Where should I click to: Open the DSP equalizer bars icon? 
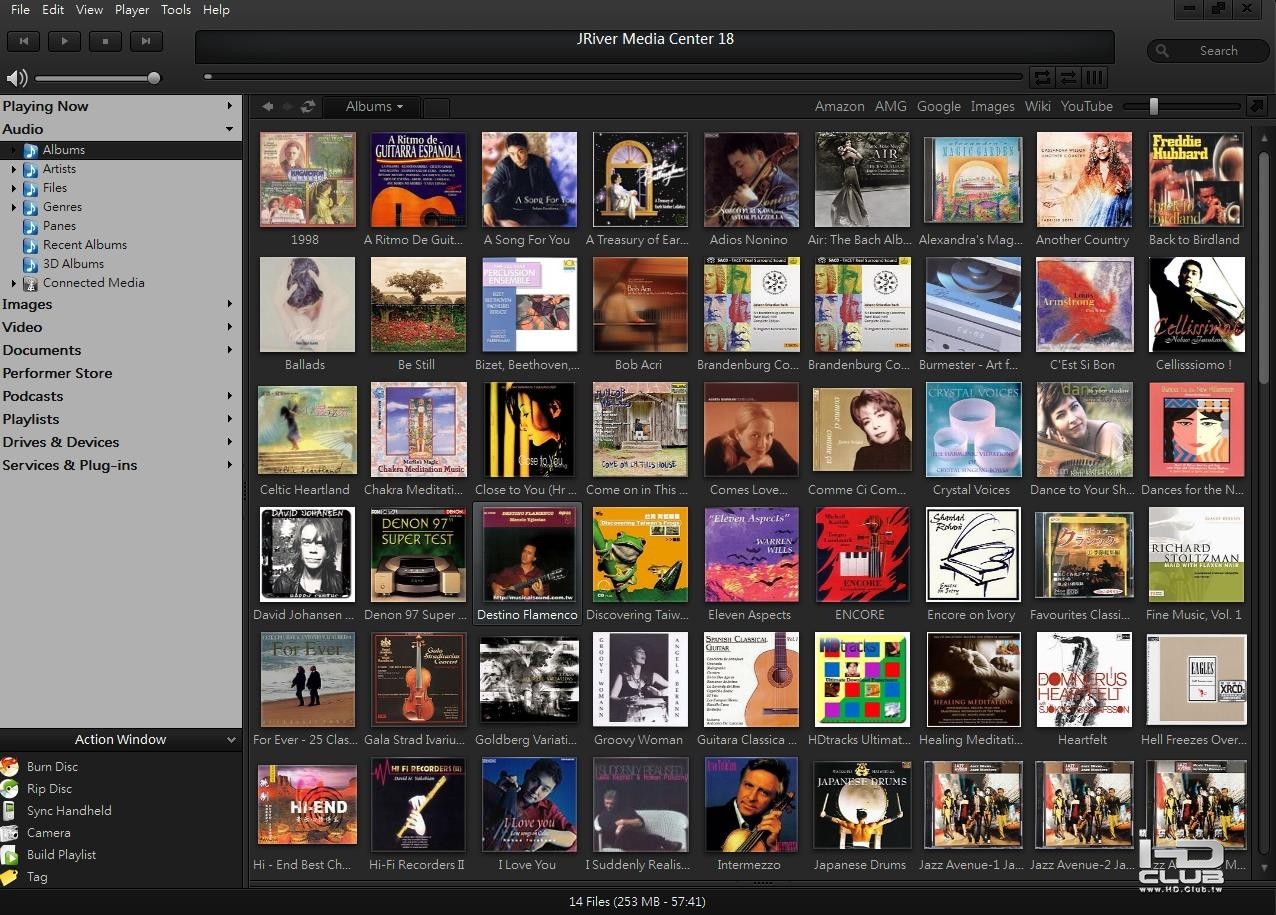tap(1095, 78)
